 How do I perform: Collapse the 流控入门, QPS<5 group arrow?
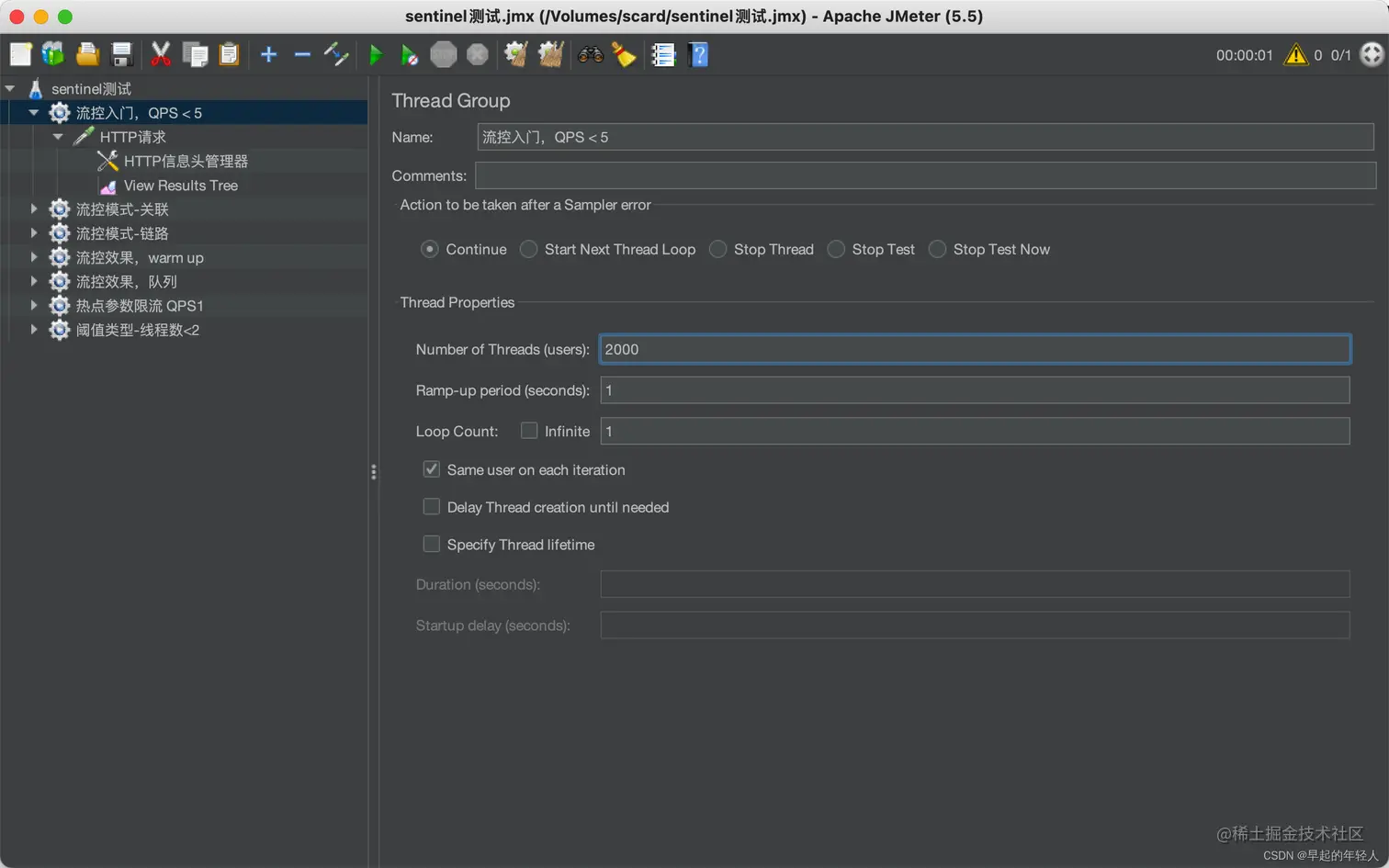(34, 113)
